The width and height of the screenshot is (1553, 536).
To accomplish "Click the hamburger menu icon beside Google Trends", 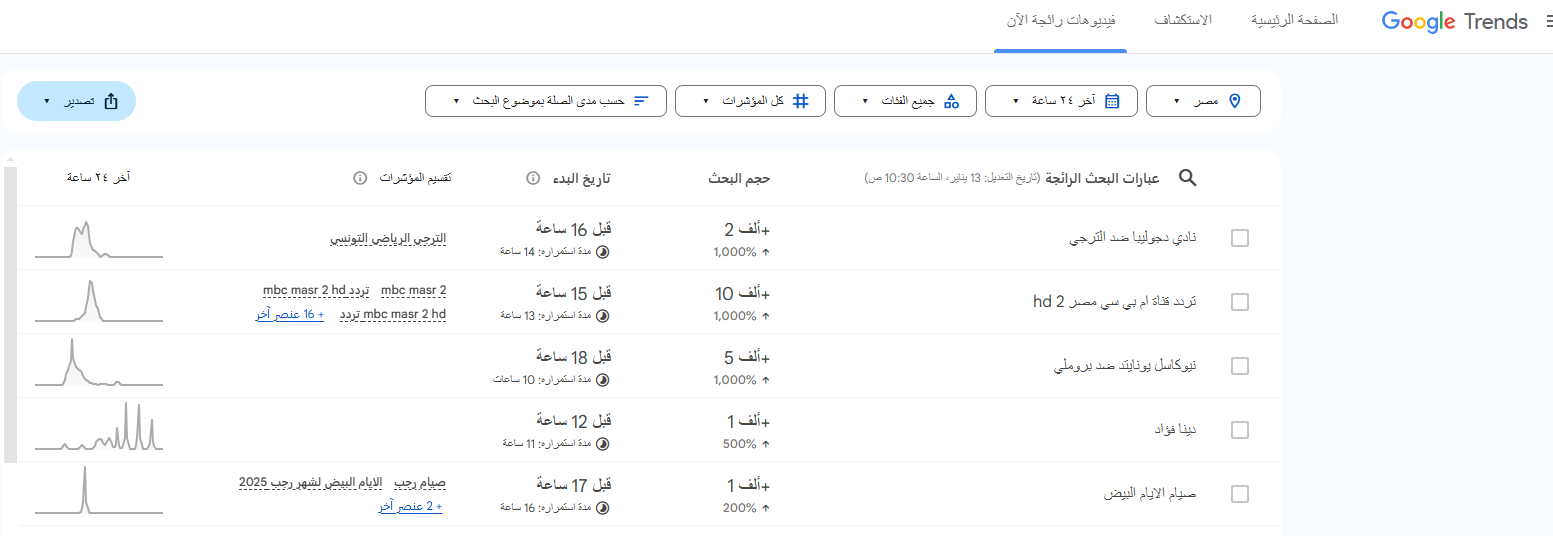I will 1545,22.
